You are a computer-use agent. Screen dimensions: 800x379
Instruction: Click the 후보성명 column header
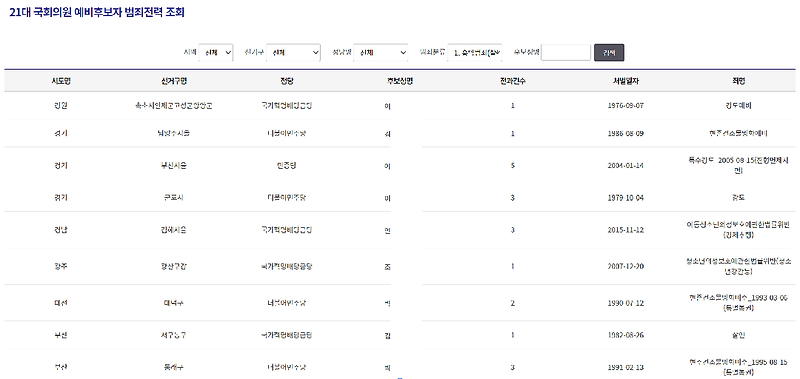pos(399,81)
